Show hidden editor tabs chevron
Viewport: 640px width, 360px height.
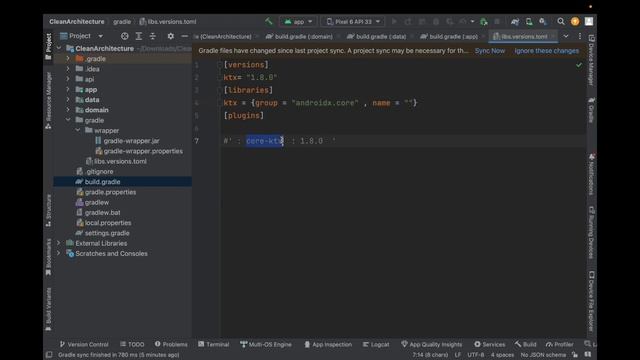[566, 36]
